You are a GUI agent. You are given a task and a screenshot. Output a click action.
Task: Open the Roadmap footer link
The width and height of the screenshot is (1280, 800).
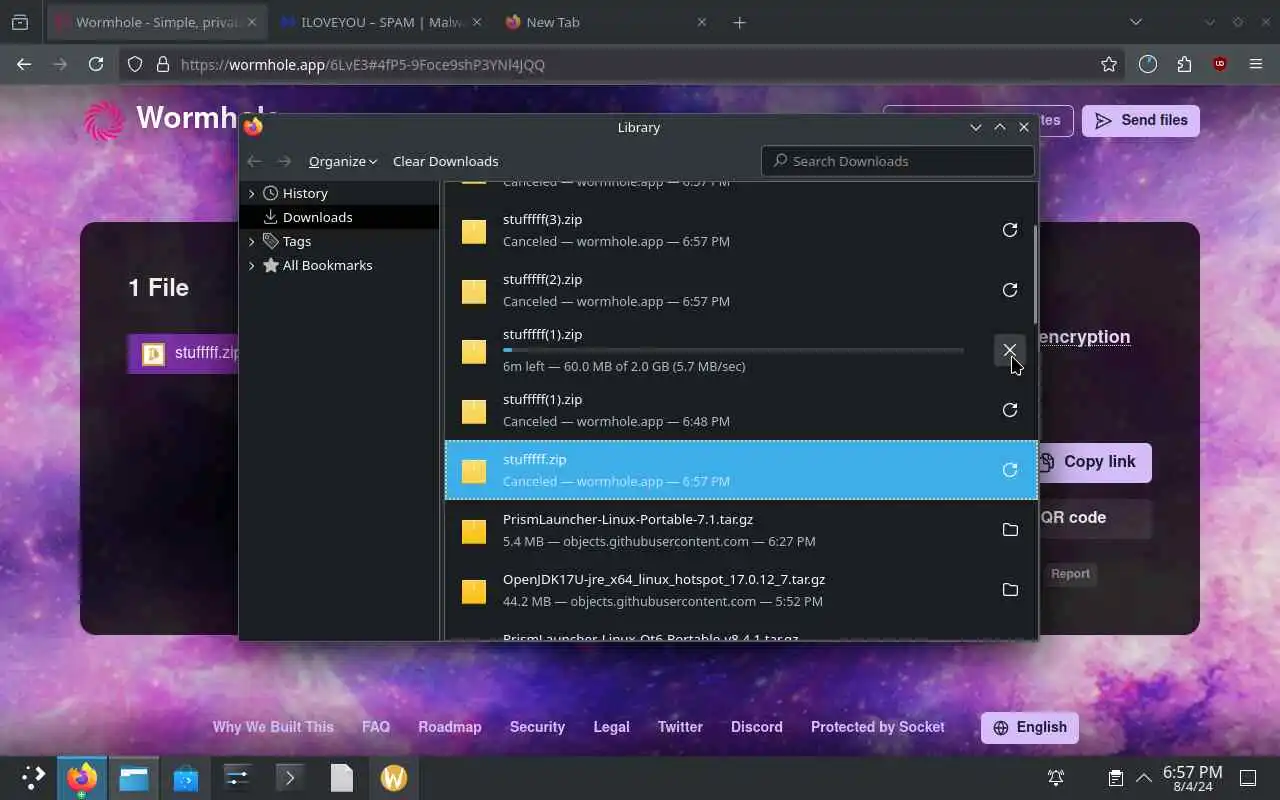pos(450,727)
